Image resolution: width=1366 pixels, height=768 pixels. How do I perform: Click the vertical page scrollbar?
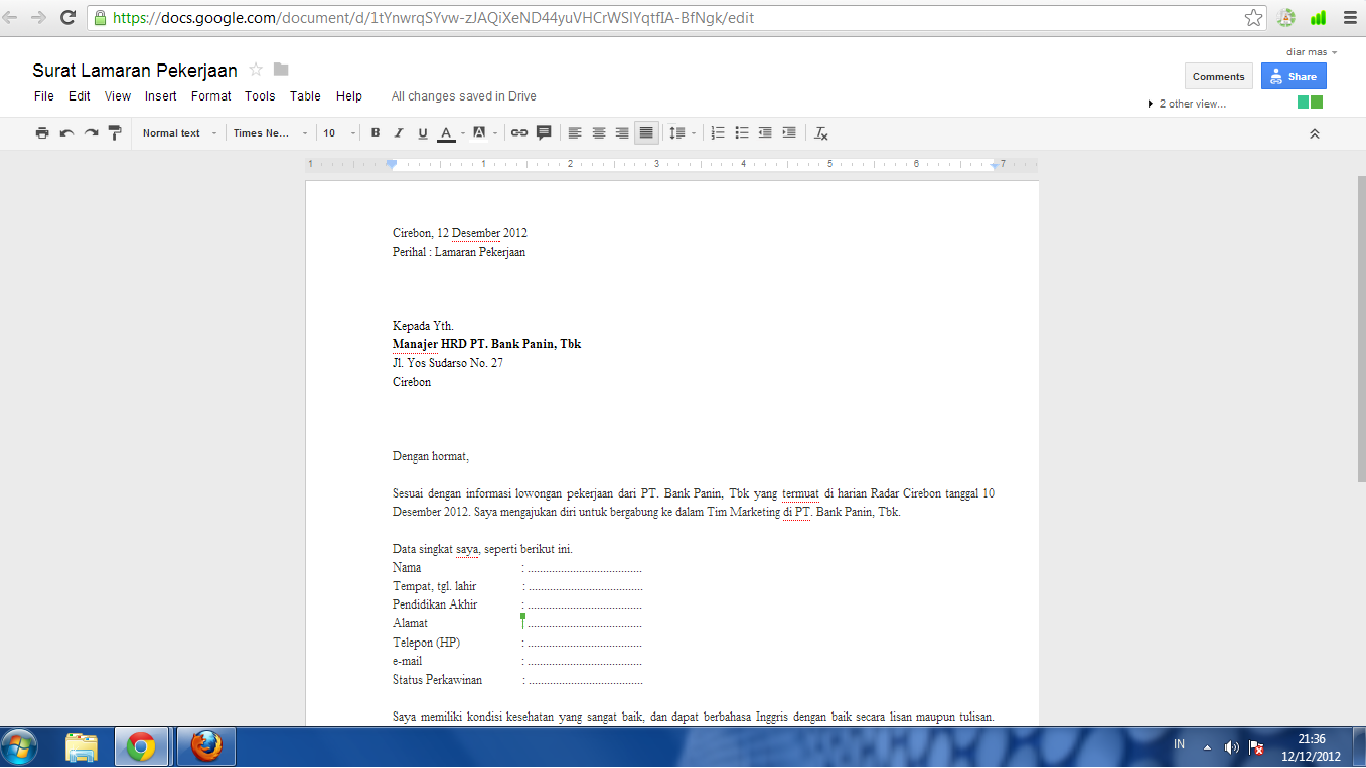pyautogui.click(x=1360, y=330)
